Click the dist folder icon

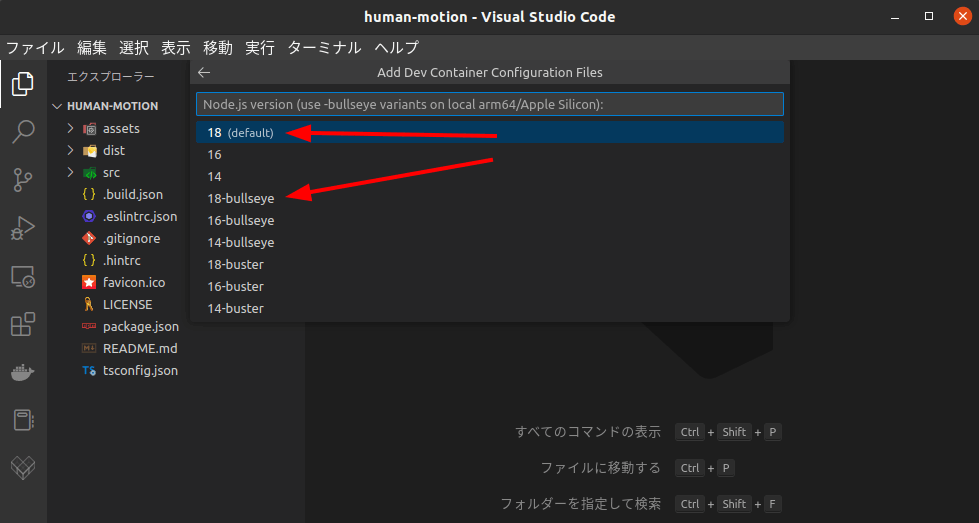(90, 150)
